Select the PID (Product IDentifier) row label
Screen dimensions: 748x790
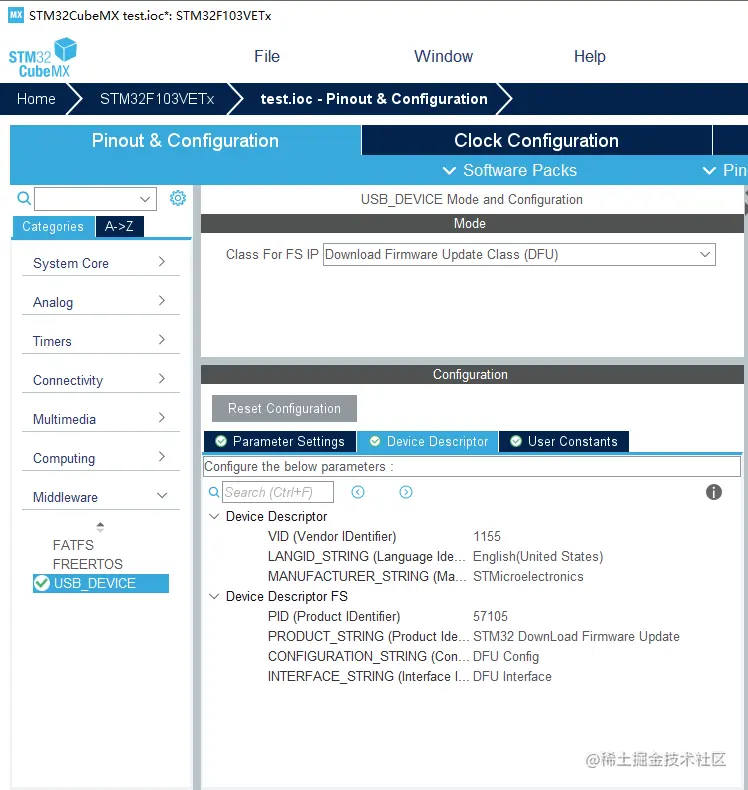click(334, 617)
